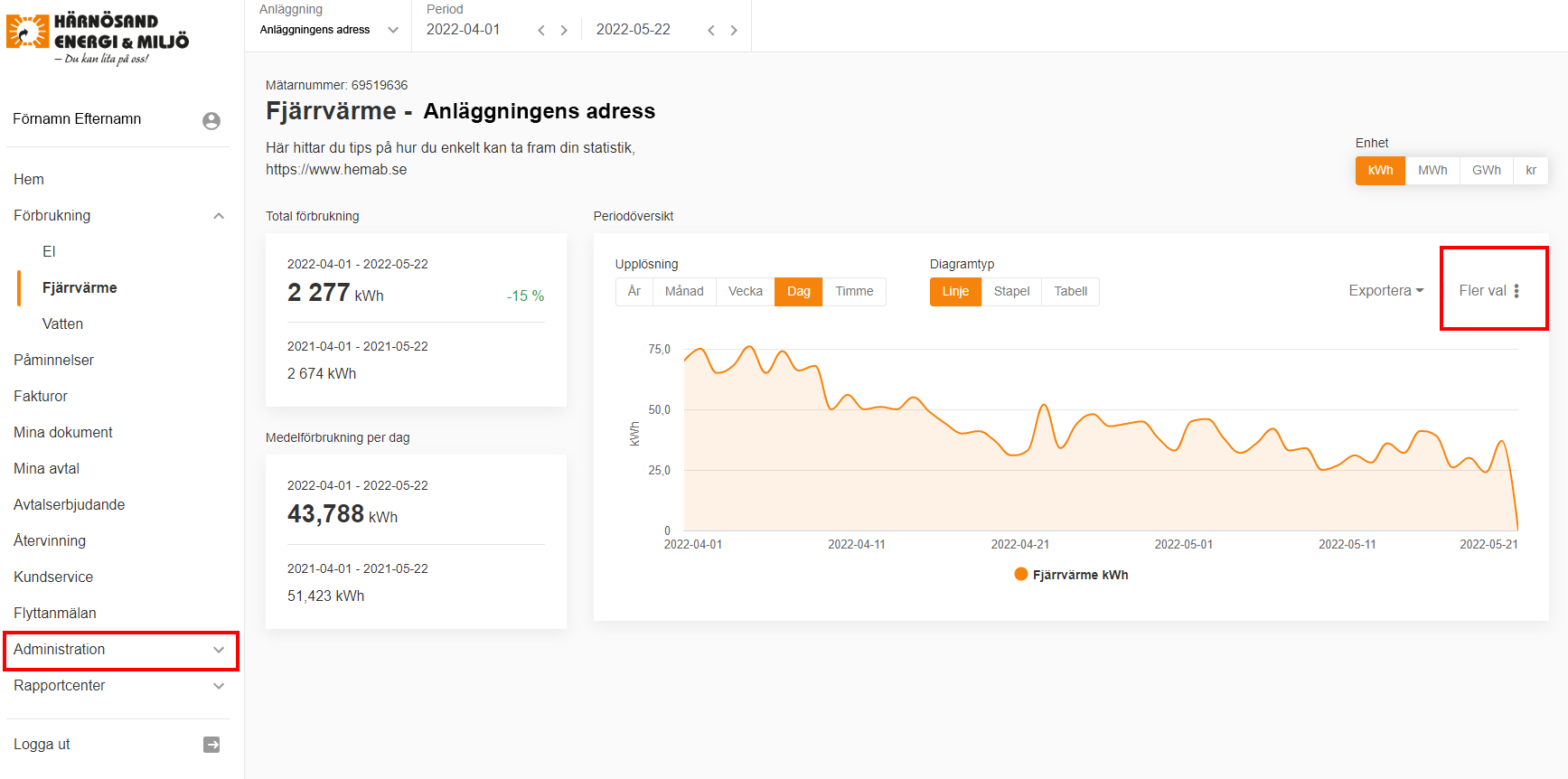
Task: Click the Härnösand Energi & Miljö logo
Action: pos(98,38)
